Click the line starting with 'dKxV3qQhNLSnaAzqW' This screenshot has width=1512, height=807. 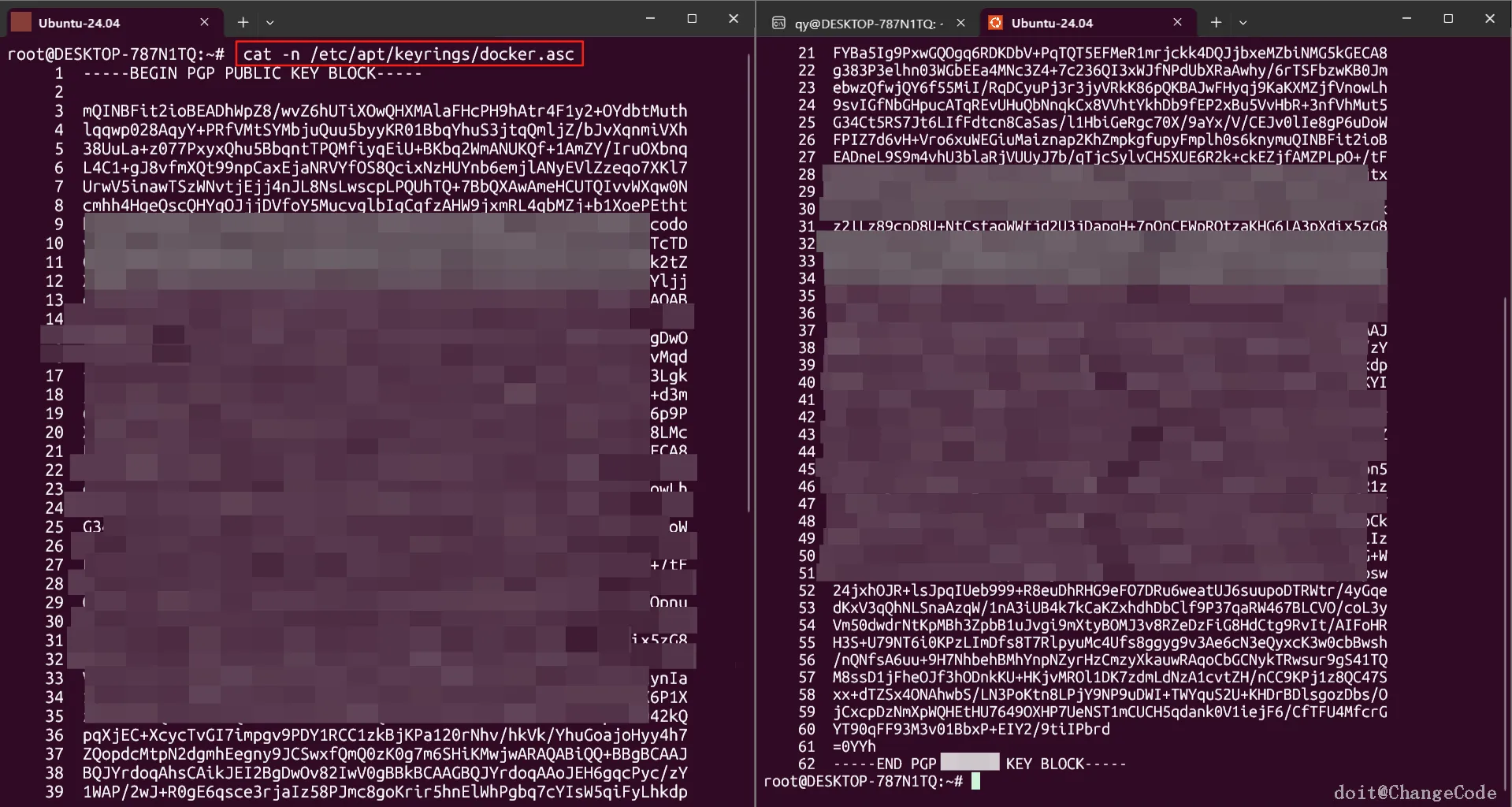click(x=1109, y=608)
